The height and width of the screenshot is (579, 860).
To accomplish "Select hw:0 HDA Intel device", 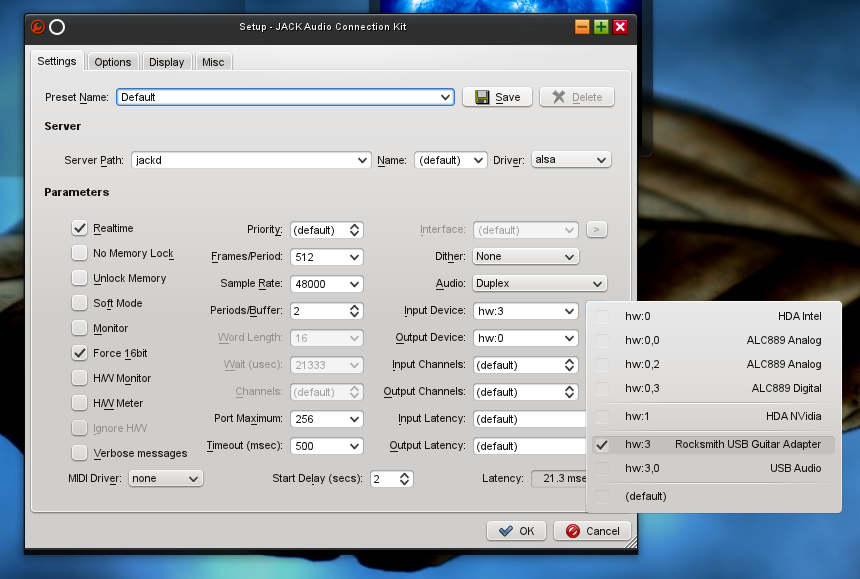I will [713, 316].
